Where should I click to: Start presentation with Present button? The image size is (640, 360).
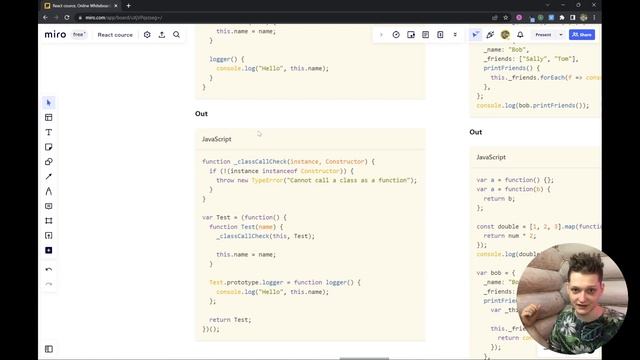[x=543, y=35]
